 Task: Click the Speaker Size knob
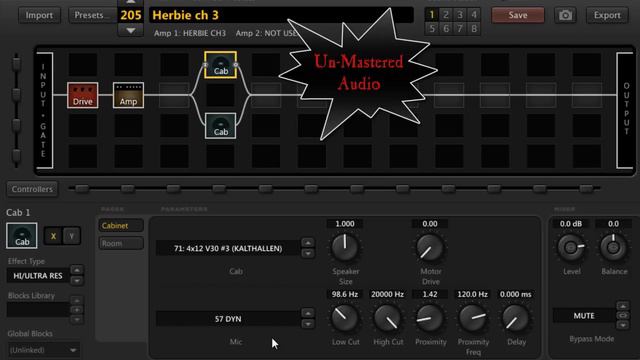pyautogui.click(x=345, y=247)
